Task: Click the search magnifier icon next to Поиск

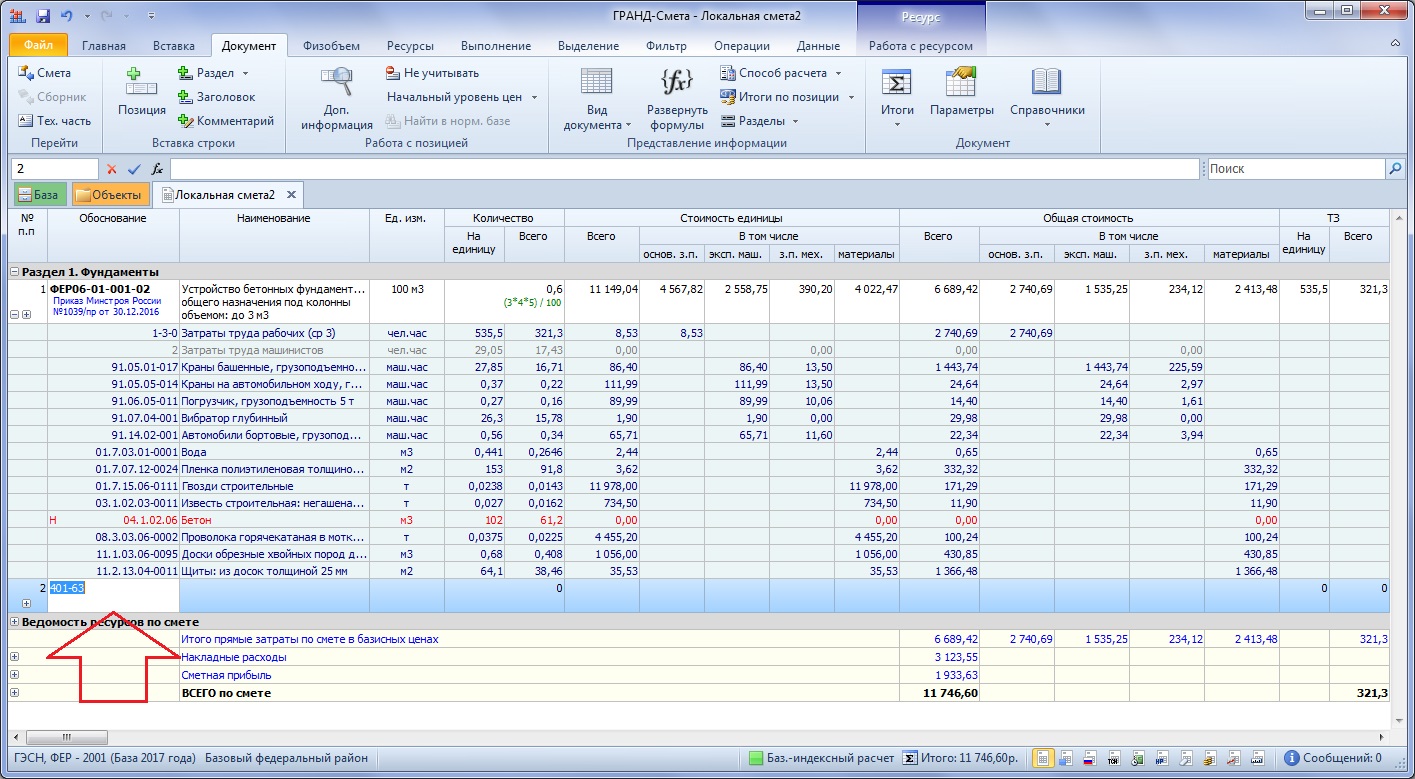Action: coord(1395,169)
